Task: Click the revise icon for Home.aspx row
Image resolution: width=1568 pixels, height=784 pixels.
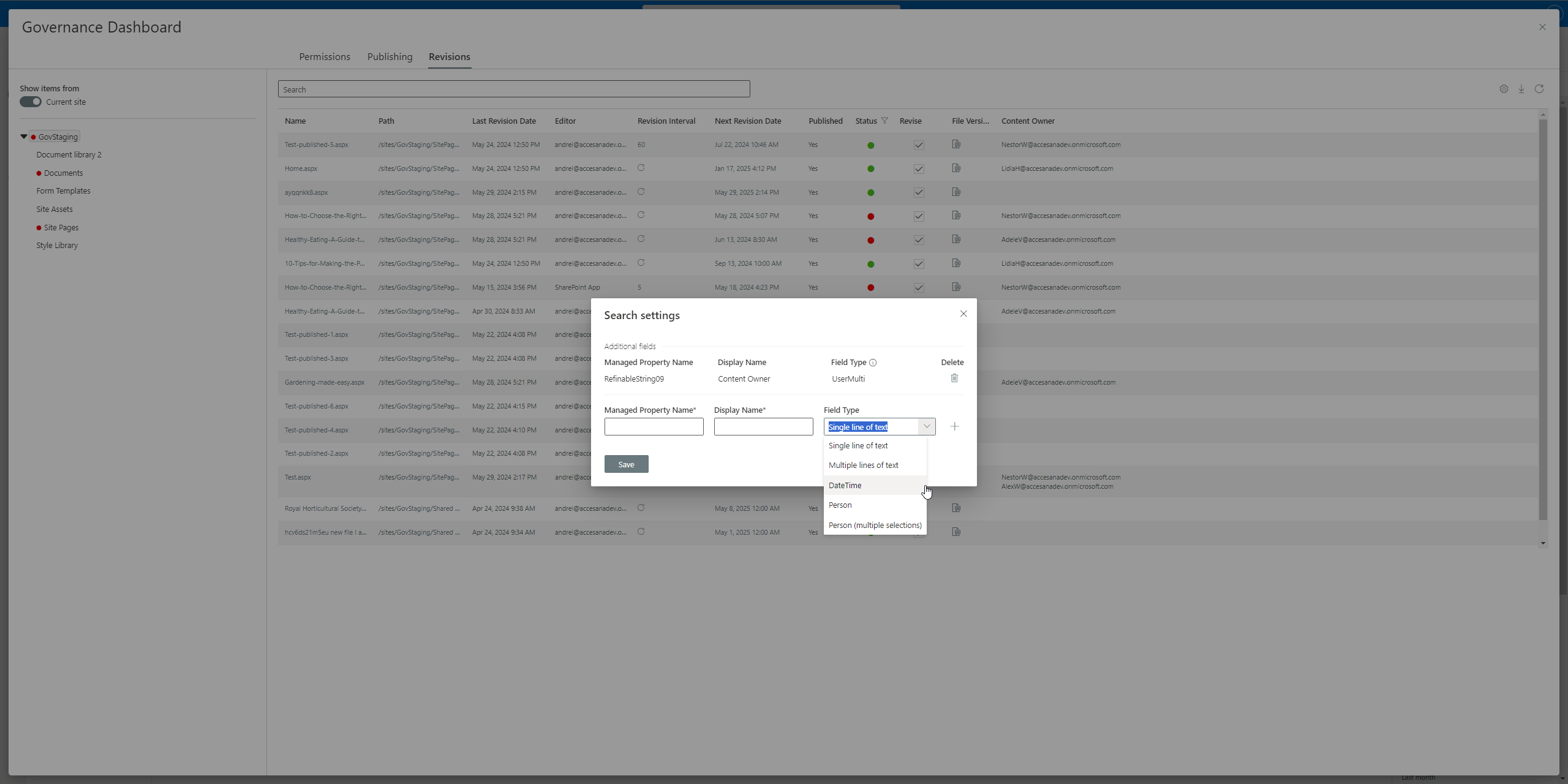Action: (x=918, y=168)
